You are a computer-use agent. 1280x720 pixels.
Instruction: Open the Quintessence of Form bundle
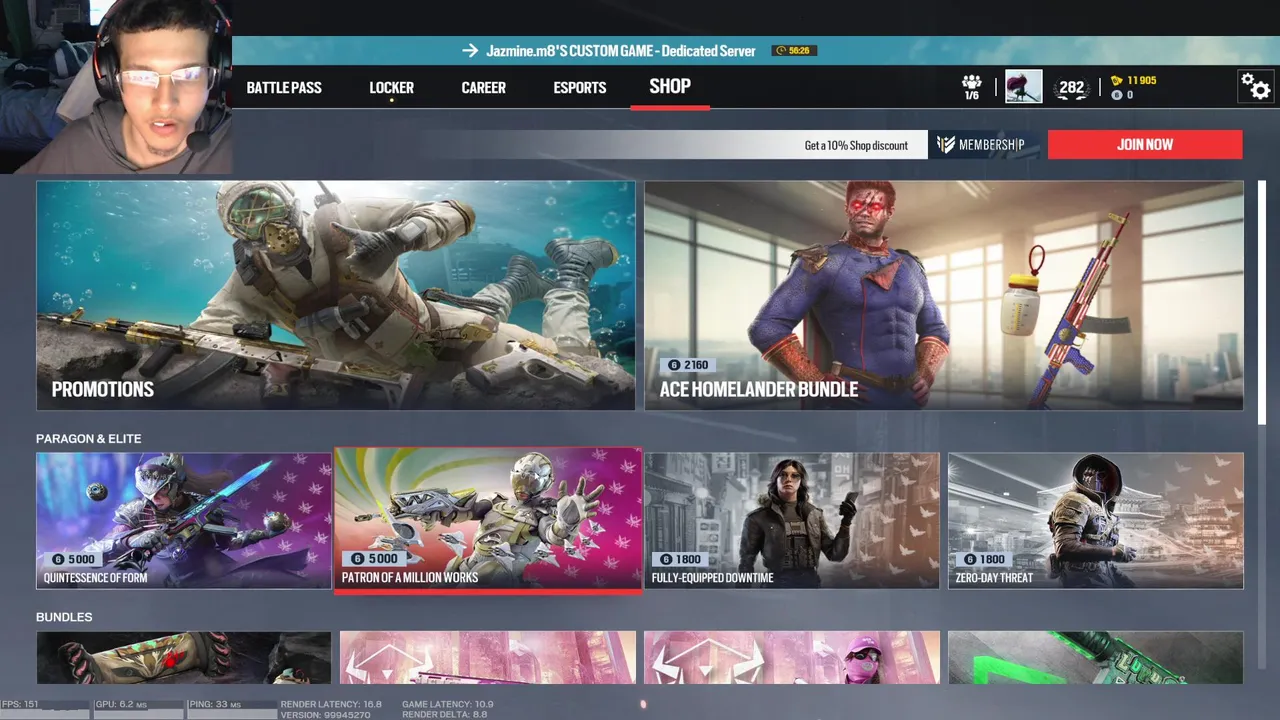click(184, 520)
